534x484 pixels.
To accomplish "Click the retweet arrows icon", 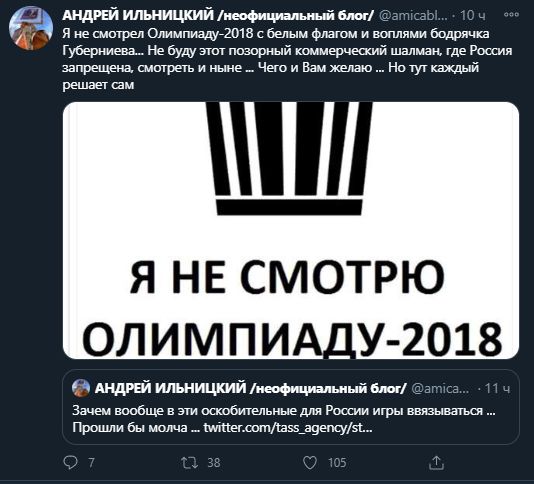I will coord(189,463).
